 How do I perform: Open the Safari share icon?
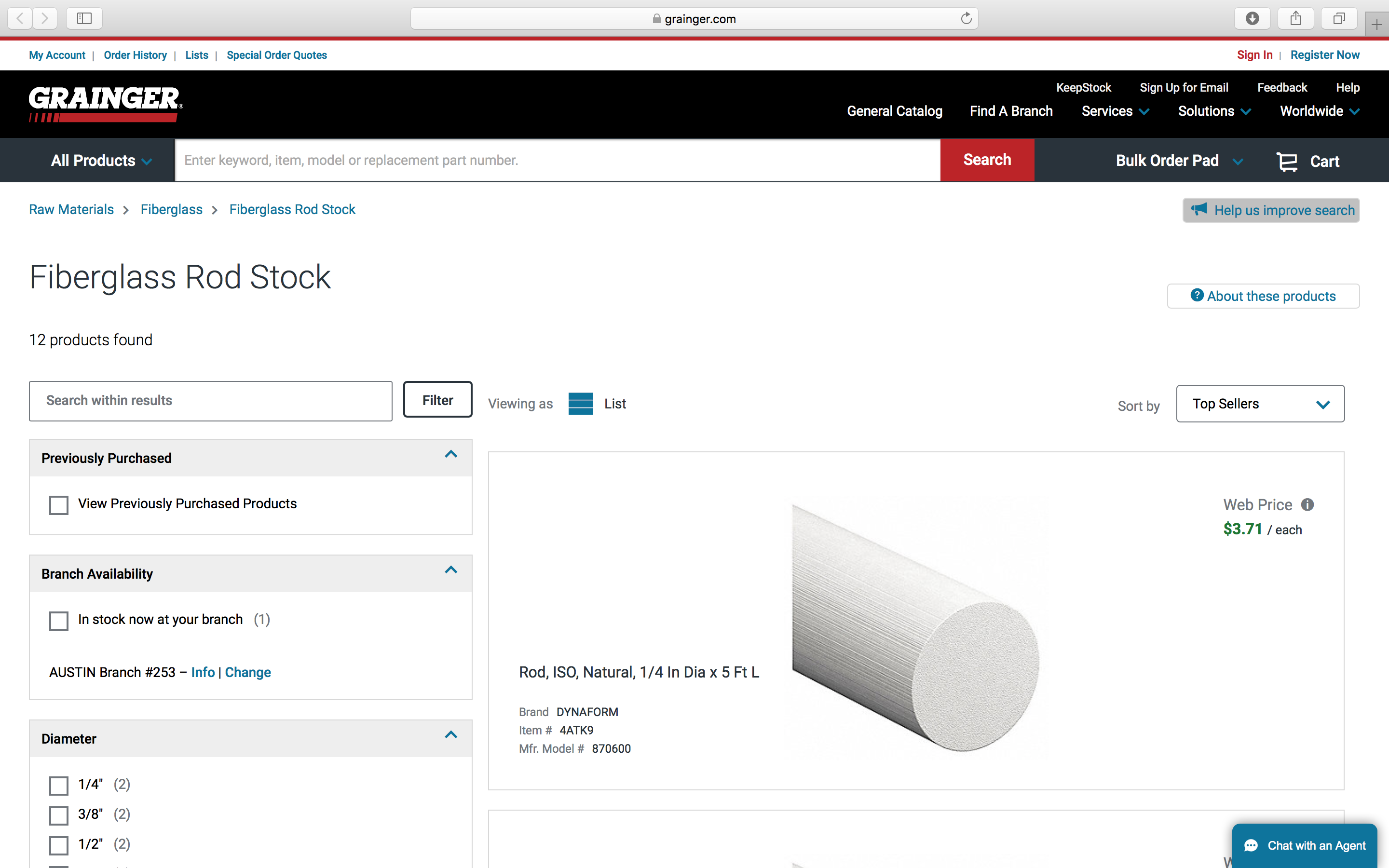point(1296,18)
